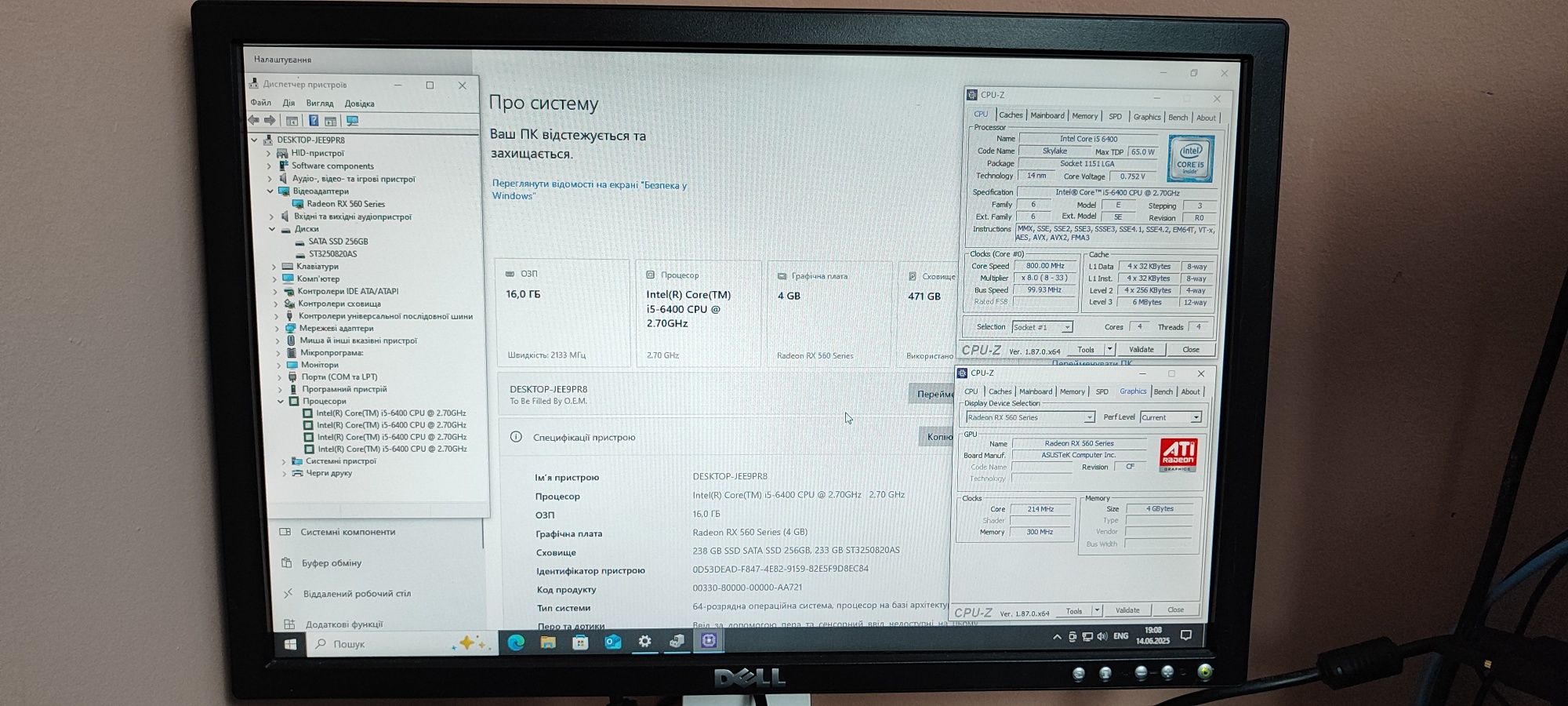Screen dimensions: 1568x706
Task: Click the Пошук taskbar search box
Action: (x=401, y=644)
